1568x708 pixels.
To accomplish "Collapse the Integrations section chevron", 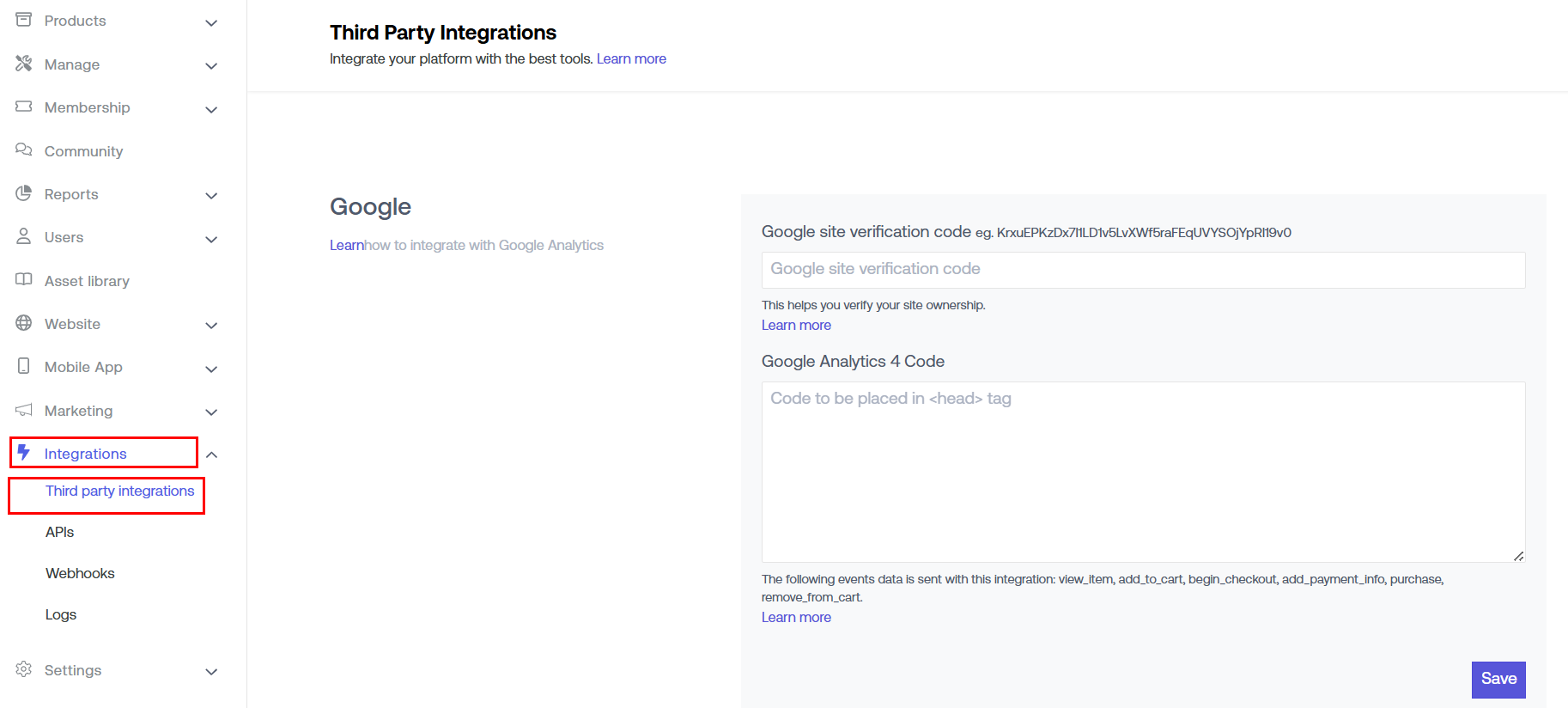I will [x=211, y=455].
